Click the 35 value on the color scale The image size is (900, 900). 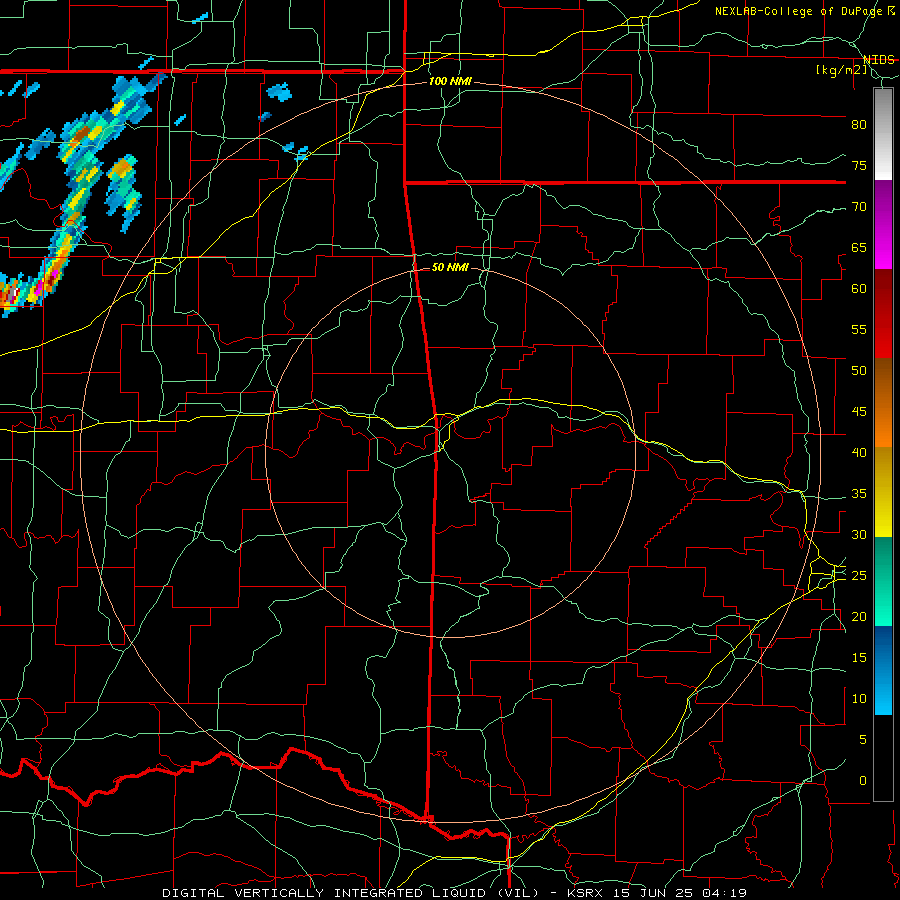[x=859, y=494]
